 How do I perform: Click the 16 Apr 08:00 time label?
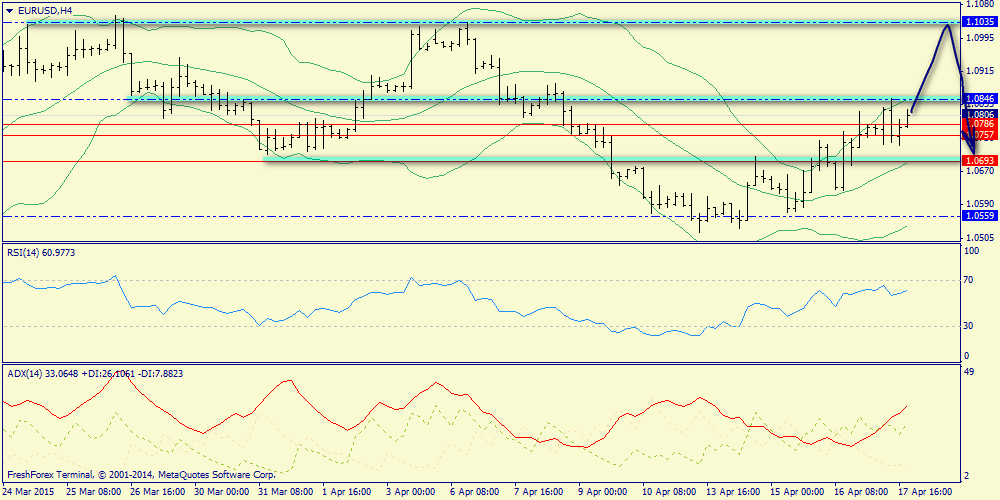(x=861, y=492)
